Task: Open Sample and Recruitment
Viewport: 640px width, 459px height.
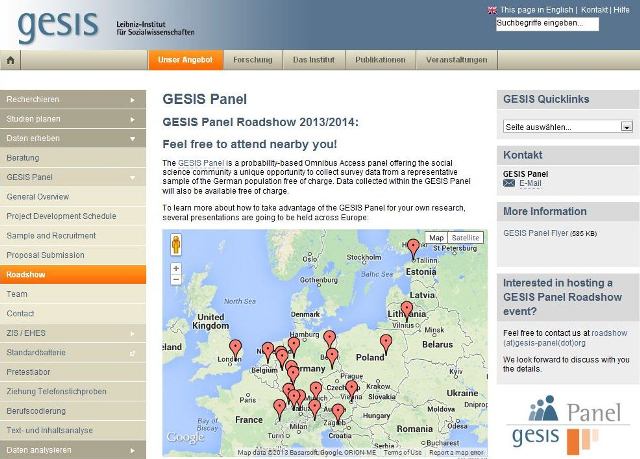Action: (x=73, y=236)
